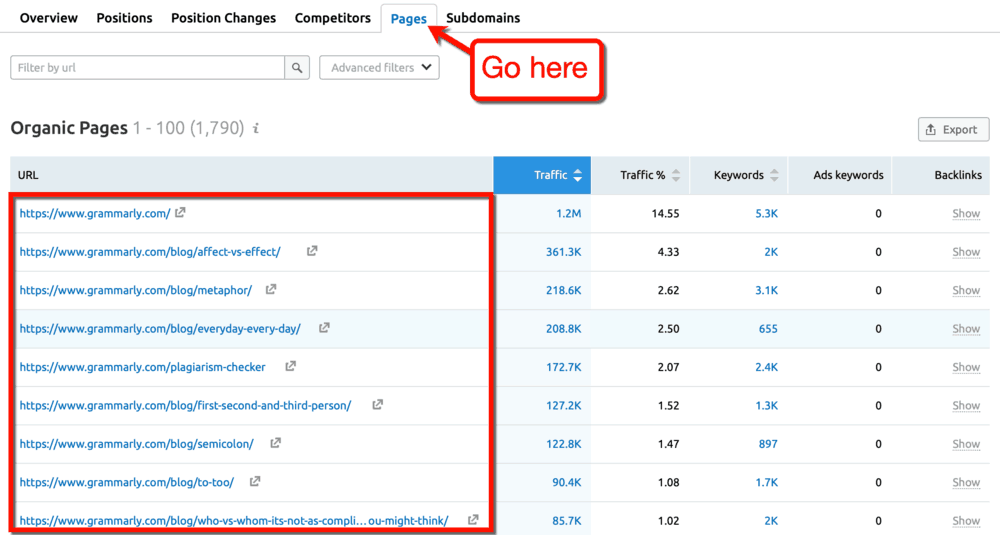Open the blog/affect-vs-effect URL link
Viewport: 1000px width, 535px height.
click(150, 252)
